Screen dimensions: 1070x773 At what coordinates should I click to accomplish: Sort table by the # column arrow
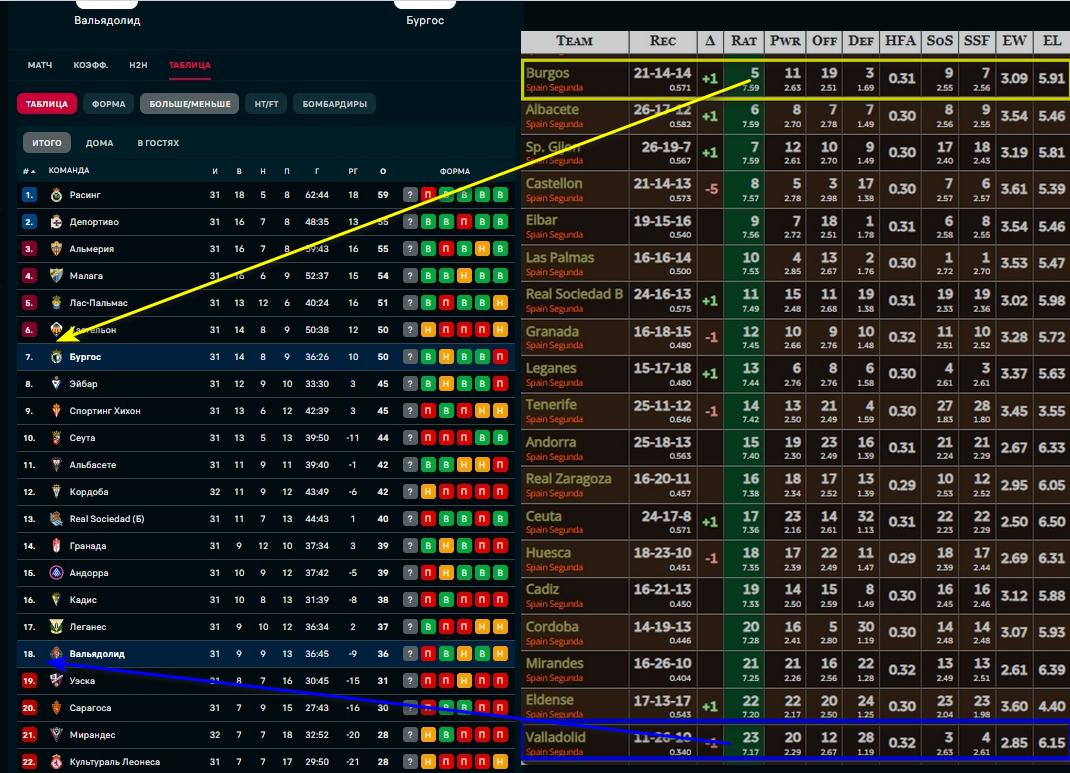[29, 171]
